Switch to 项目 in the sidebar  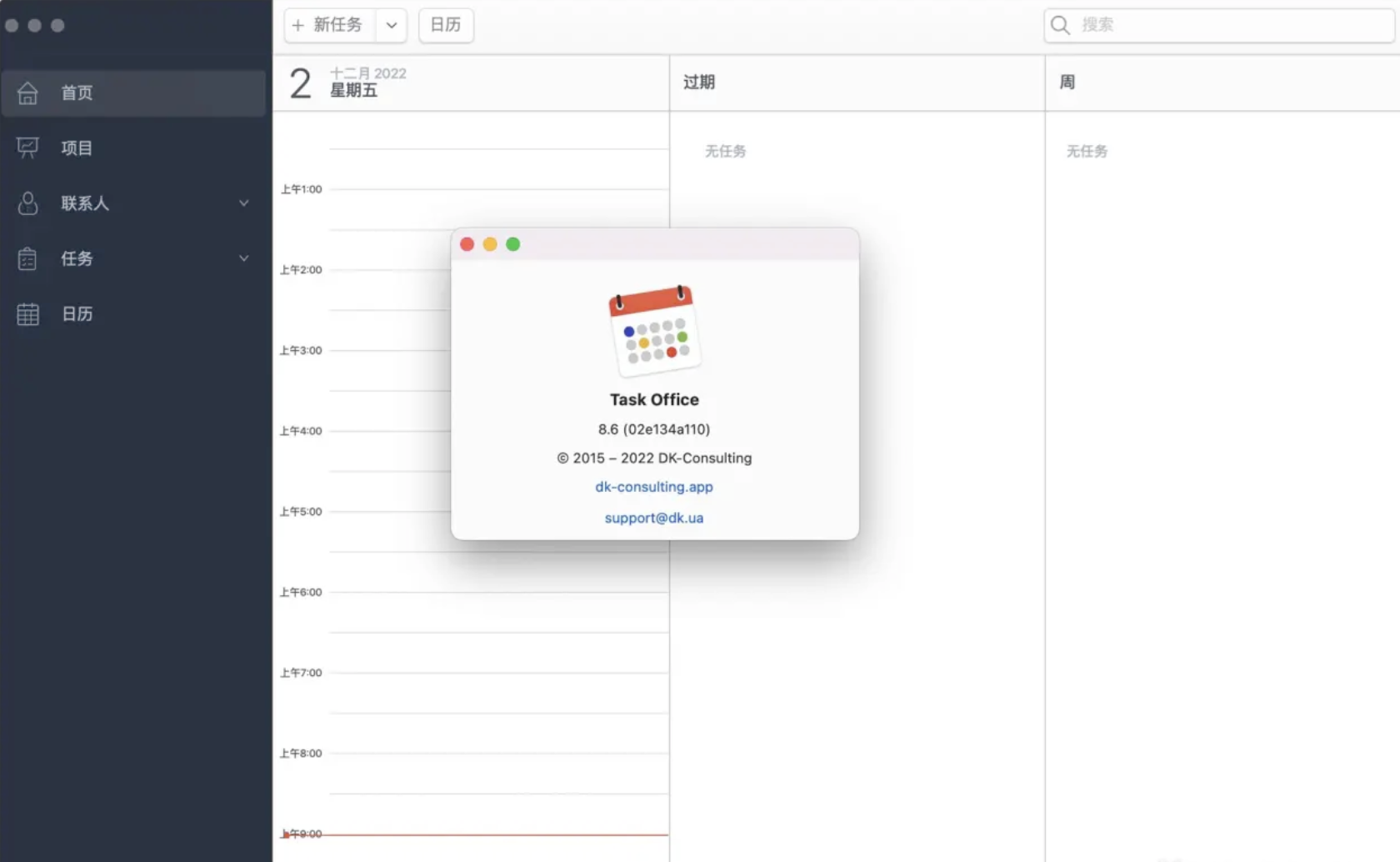pyautogui.click(x=134, y=148)
